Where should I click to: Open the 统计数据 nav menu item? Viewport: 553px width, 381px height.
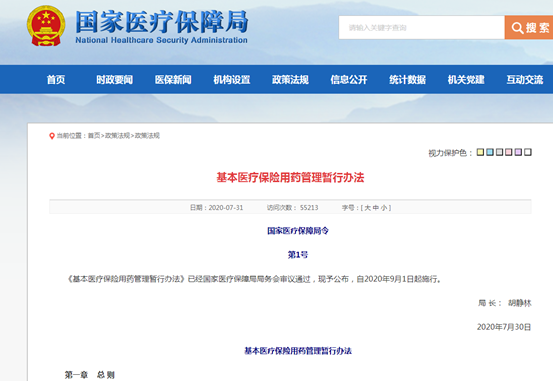[x=407, y=80]
